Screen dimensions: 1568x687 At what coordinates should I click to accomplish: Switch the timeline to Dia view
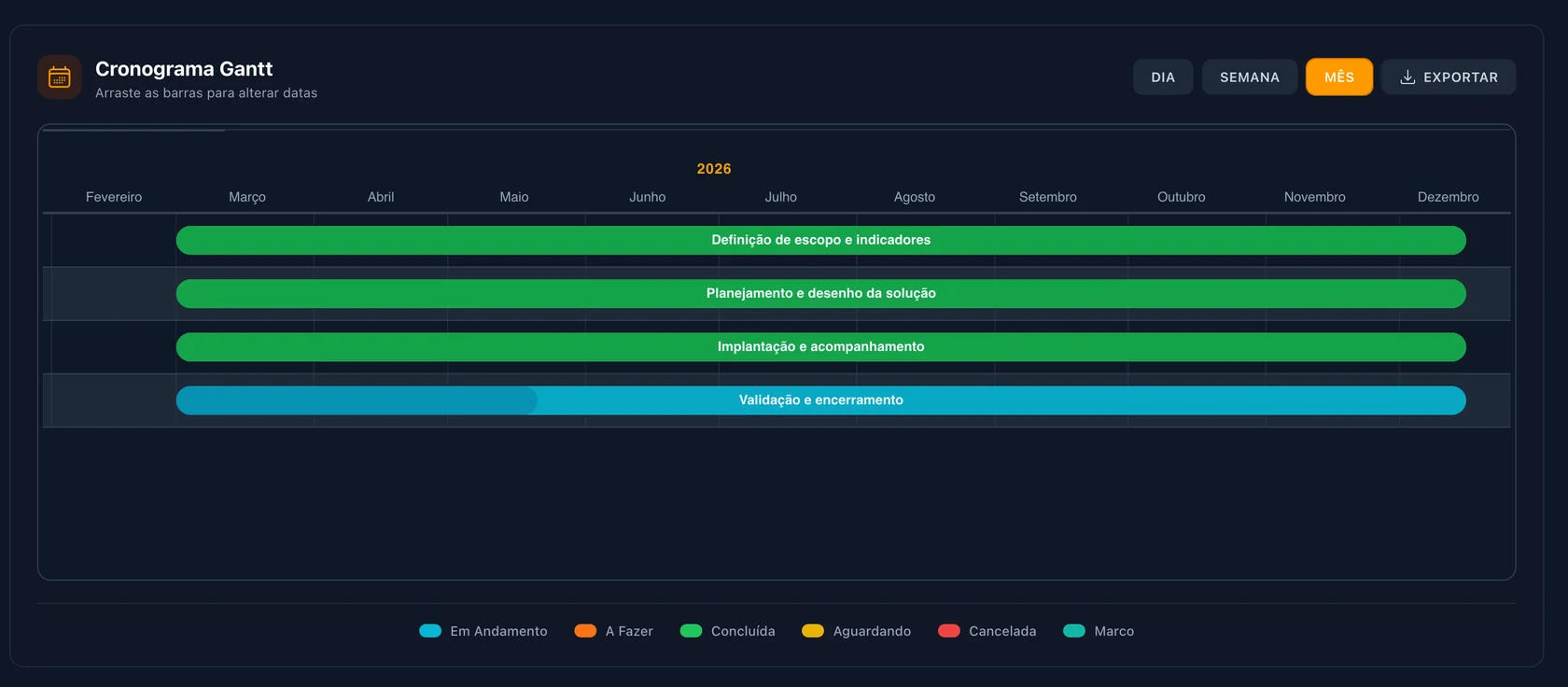pos(1163,77)
